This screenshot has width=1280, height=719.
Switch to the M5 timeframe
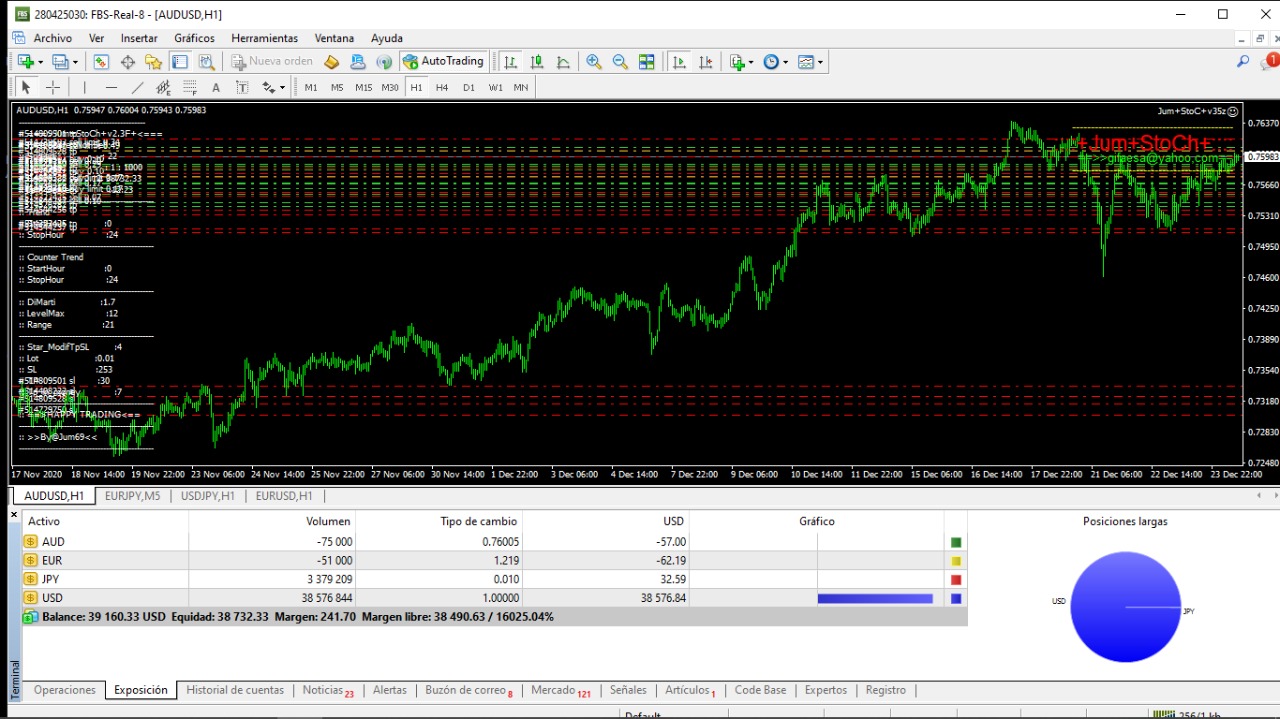pos(337,87)
